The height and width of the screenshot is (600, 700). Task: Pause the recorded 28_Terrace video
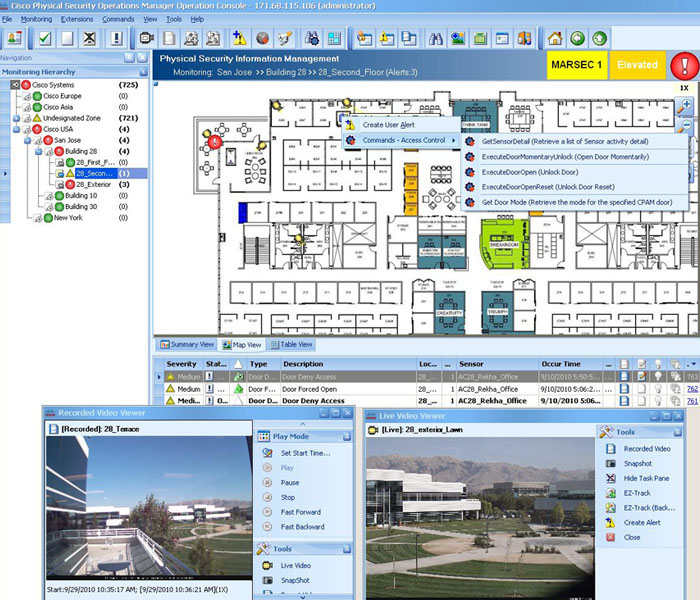pos(290,483)
